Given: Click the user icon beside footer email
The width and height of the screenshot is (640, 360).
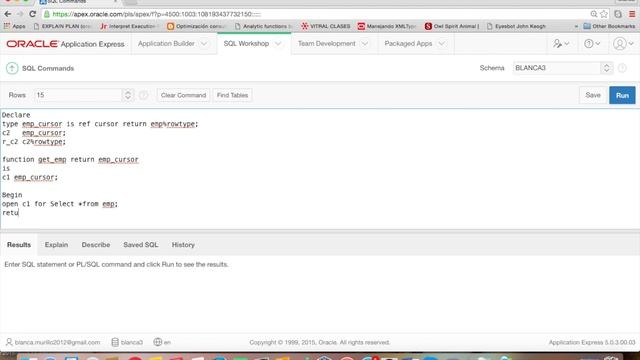Looking at the screenshot, I should [9, 342].
